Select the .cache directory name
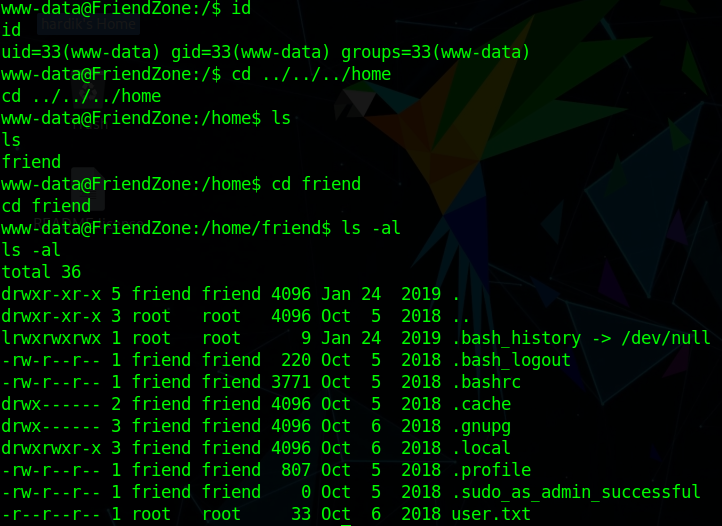 coord(480,404)
